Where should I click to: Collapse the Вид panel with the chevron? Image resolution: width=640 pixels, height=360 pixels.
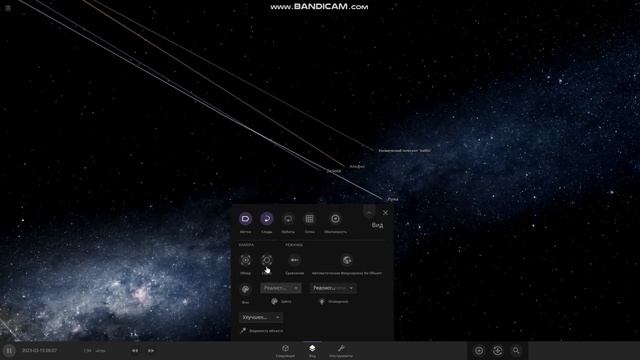(369, 213)
